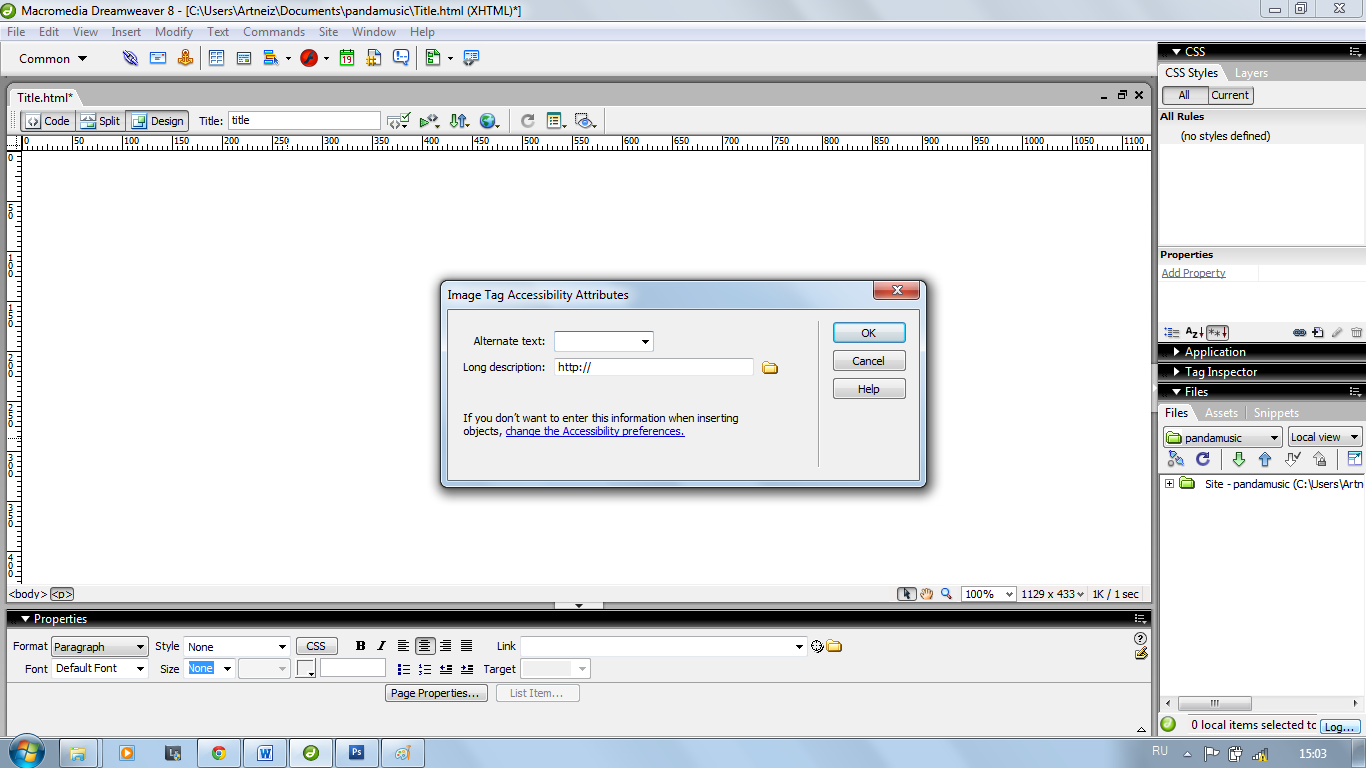Open the Format Paragraph dropdown
This screenshot has height=768, width=1366.
click(x=100, y=647)
